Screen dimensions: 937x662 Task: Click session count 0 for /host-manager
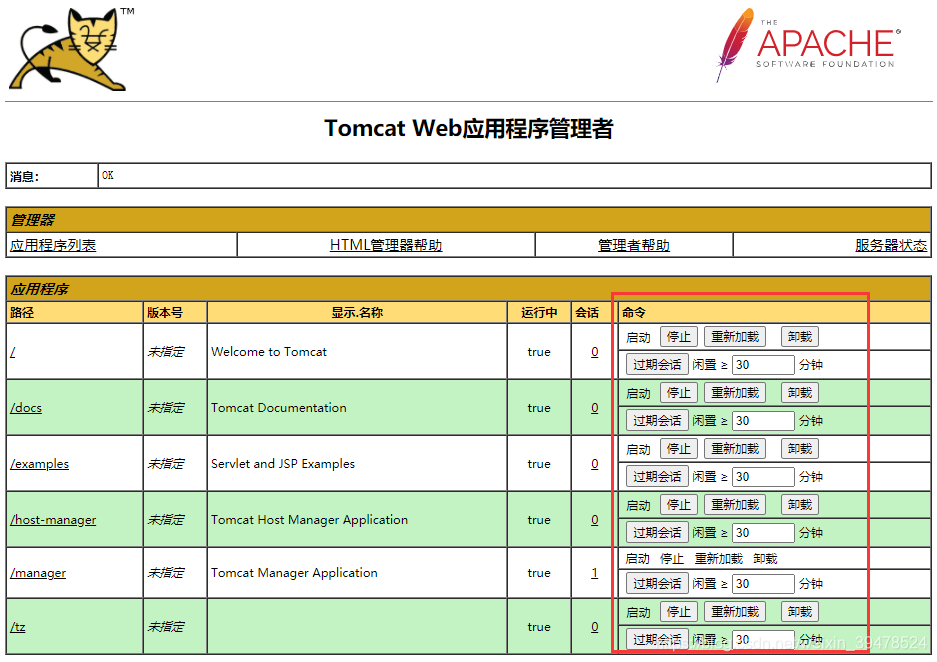point(595,520)
